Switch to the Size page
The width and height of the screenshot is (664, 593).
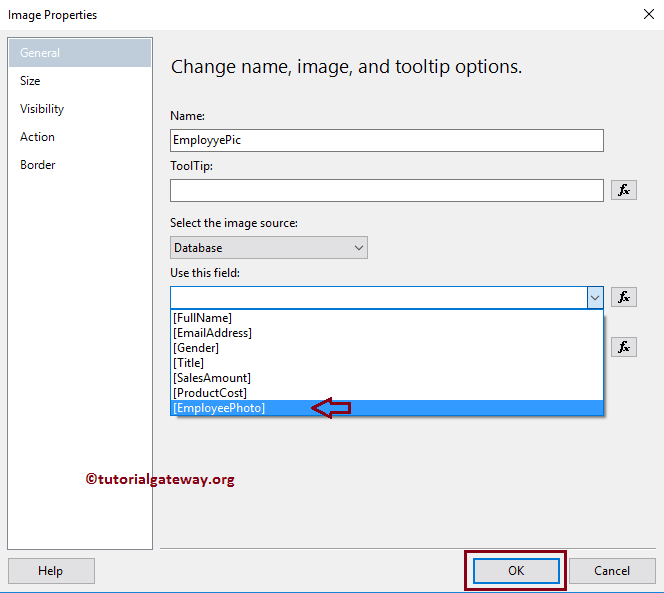pyautogui.click(x=80, y=81)
